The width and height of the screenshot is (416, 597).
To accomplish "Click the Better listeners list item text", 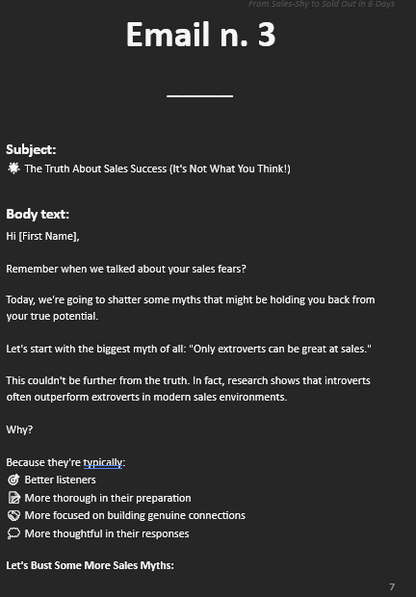I will (60, 480).
